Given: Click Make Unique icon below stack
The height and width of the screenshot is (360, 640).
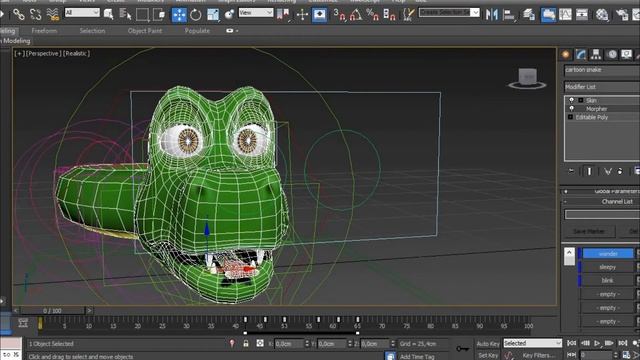Looking at the screenshot, I should point(608,171).
